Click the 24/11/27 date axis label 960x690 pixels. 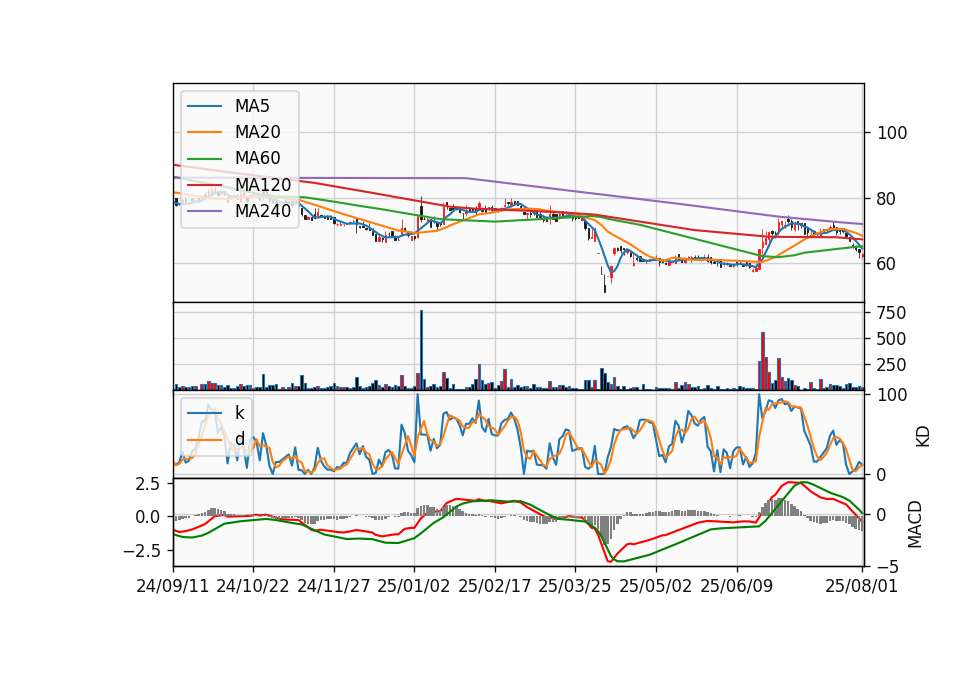coord(334,586)
